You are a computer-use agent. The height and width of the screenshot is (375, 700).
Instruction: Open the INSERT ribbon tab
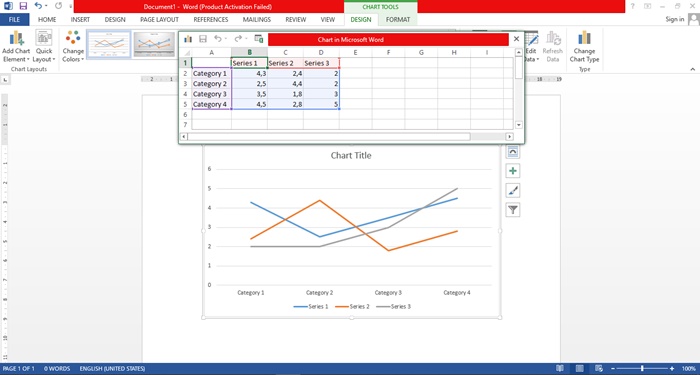click(80, 20)
